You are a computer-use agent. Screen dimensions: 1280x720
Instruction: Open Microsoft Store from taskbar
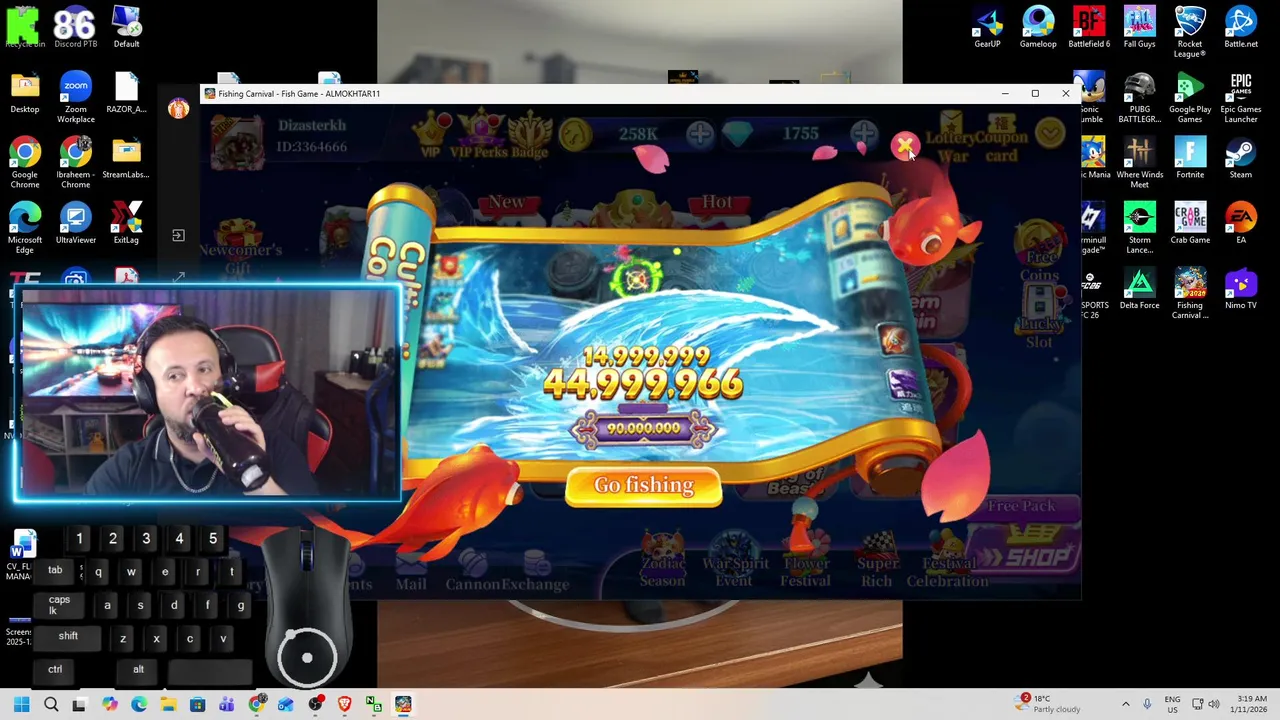tap(198, 705)
